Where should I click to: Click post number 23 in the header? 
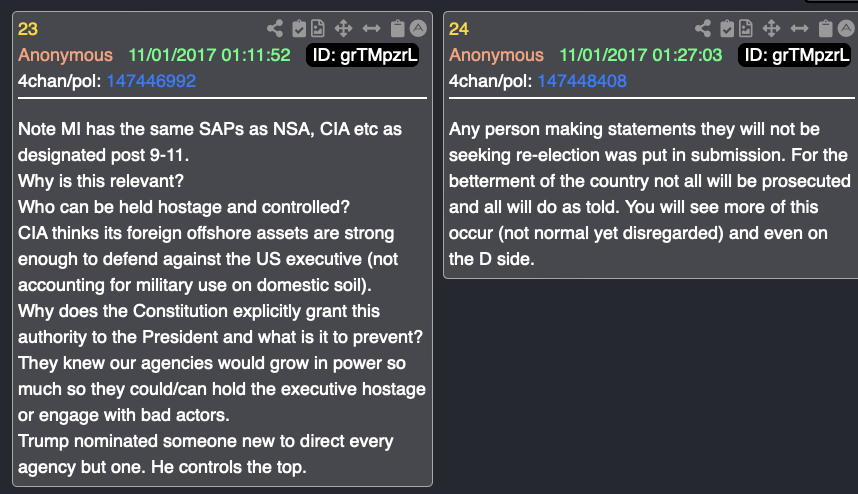(29, 29)
